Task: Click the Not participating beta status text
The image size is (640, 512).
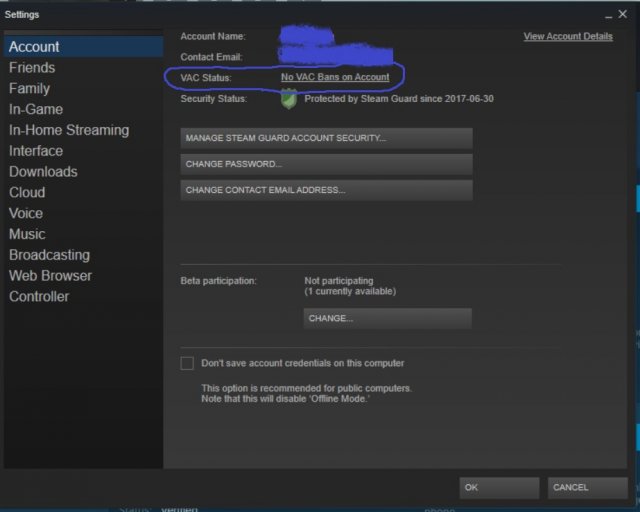Action: [339, 281]
